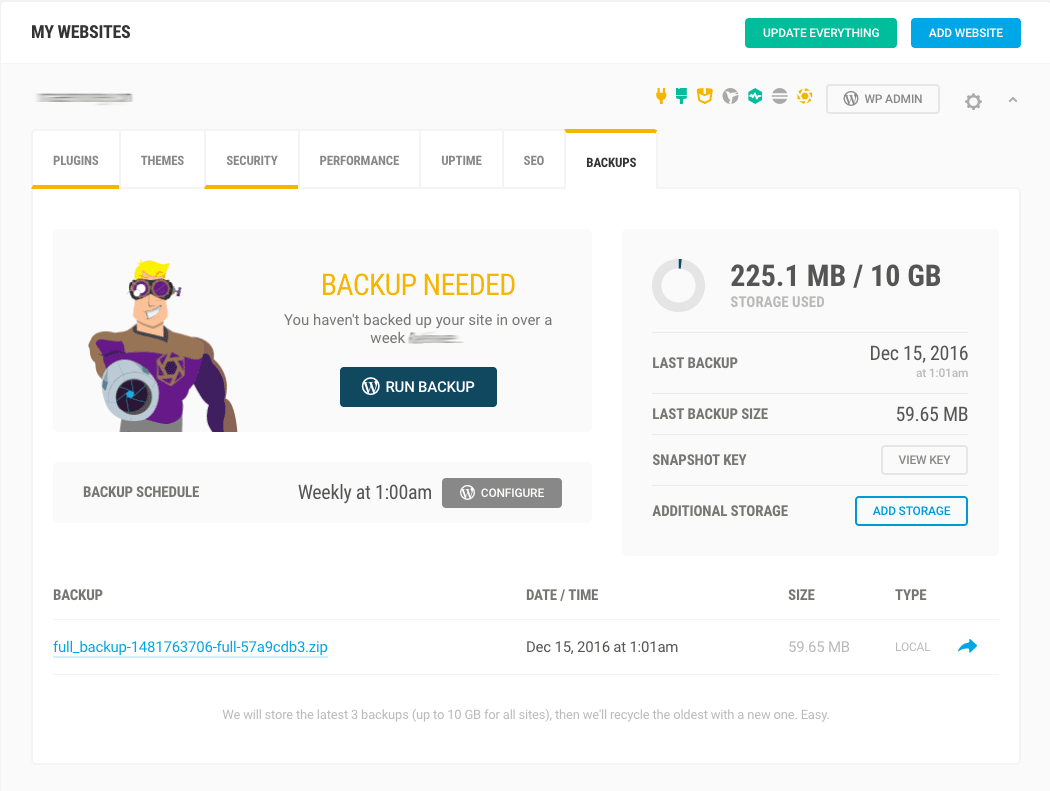Click the Run Backup button
The height and width of the screenshot is (791, 1050).
coord(419,386)
